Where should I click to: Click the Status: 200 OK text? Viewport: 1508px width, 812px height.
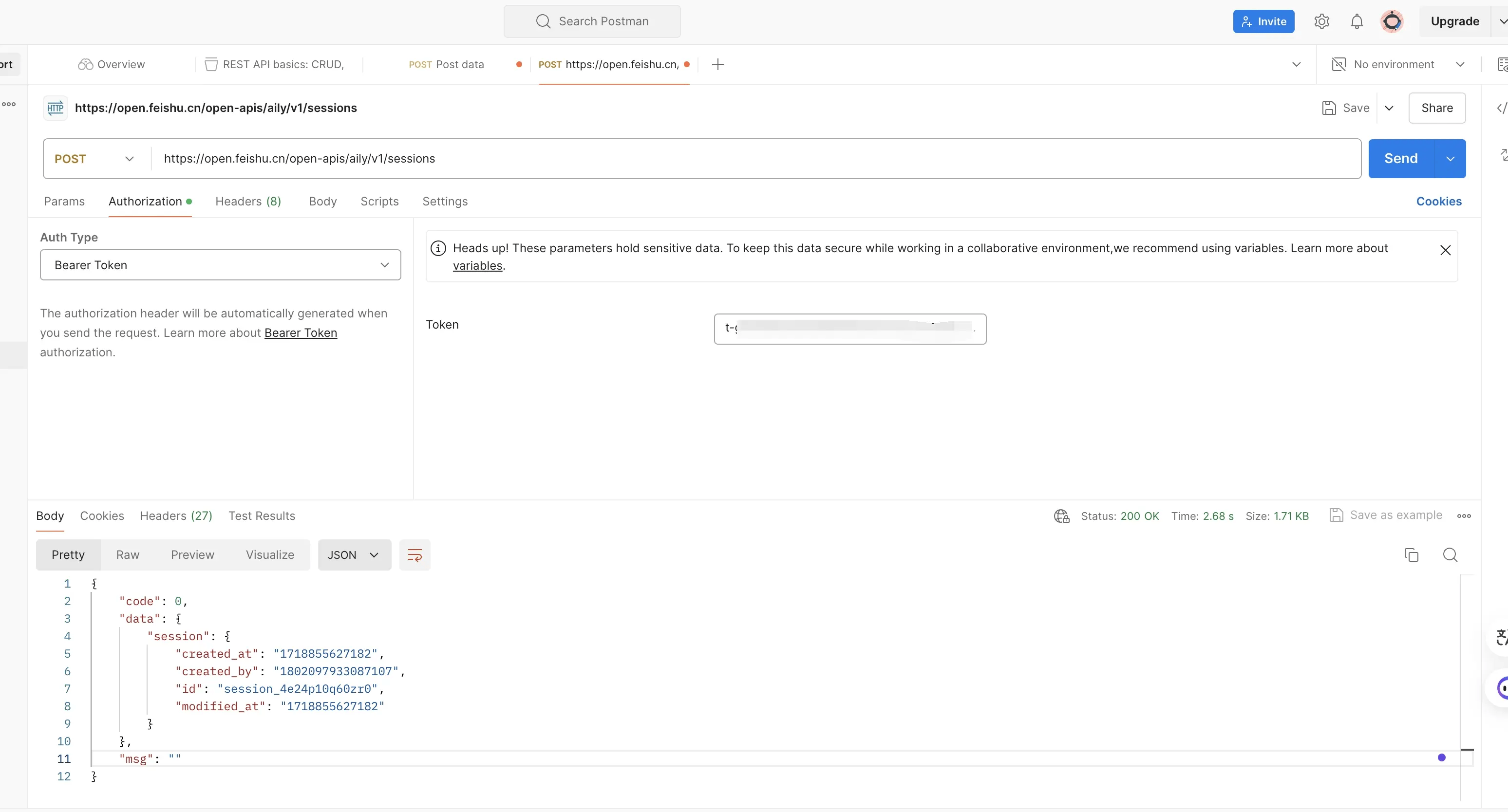pyautogui.click(x=1119, y=516)
